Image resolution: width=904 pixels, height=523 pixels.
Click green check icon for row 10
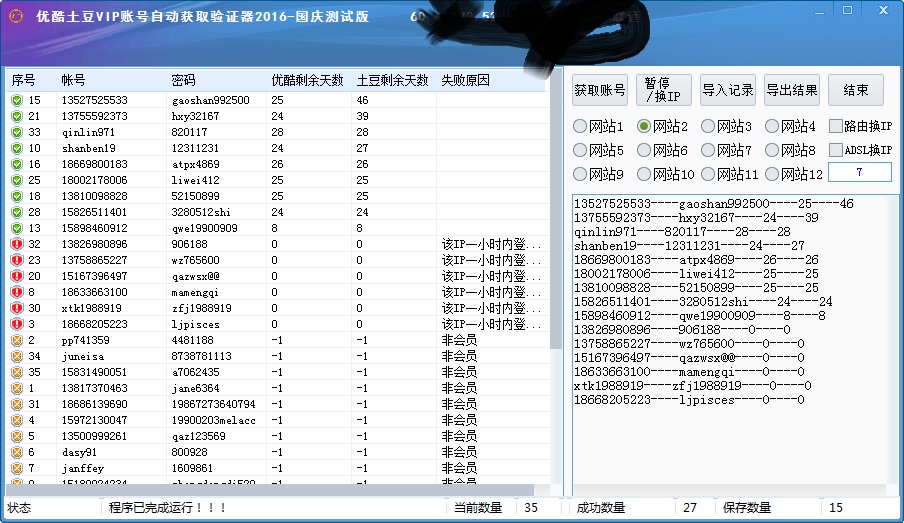(x=17, y=148)
